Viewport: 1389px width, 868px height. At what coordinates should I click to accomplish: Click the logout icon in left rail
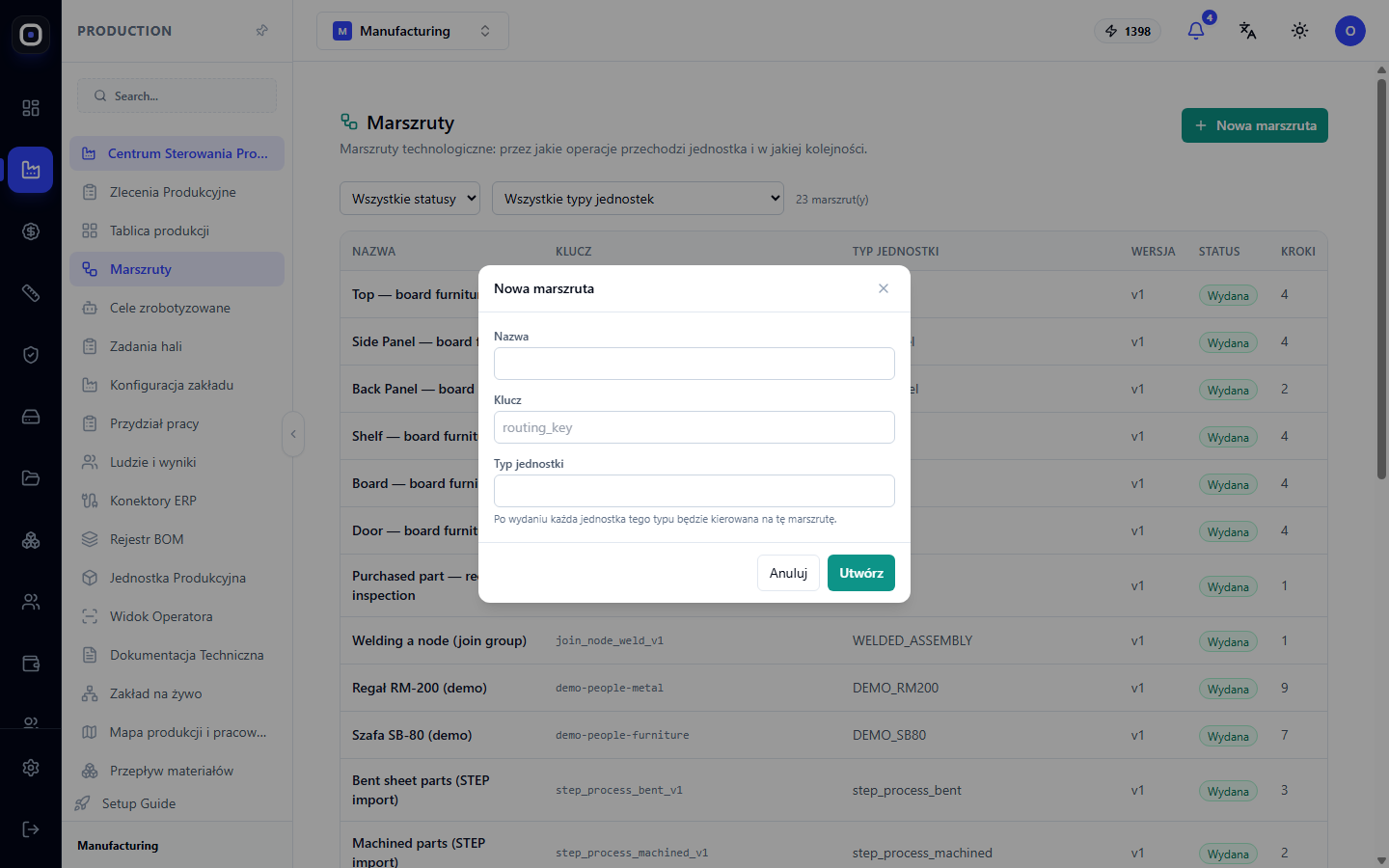click(31, 829)
